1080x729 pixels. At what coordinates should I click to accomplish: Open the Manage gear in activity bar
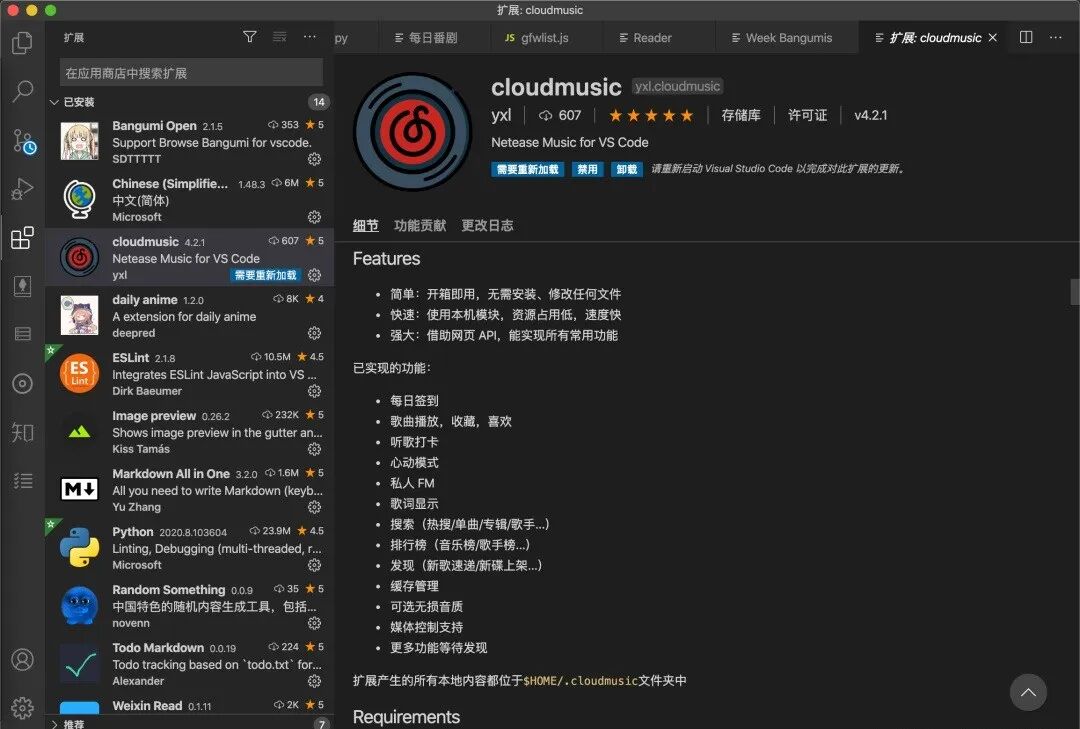(22, 708)
